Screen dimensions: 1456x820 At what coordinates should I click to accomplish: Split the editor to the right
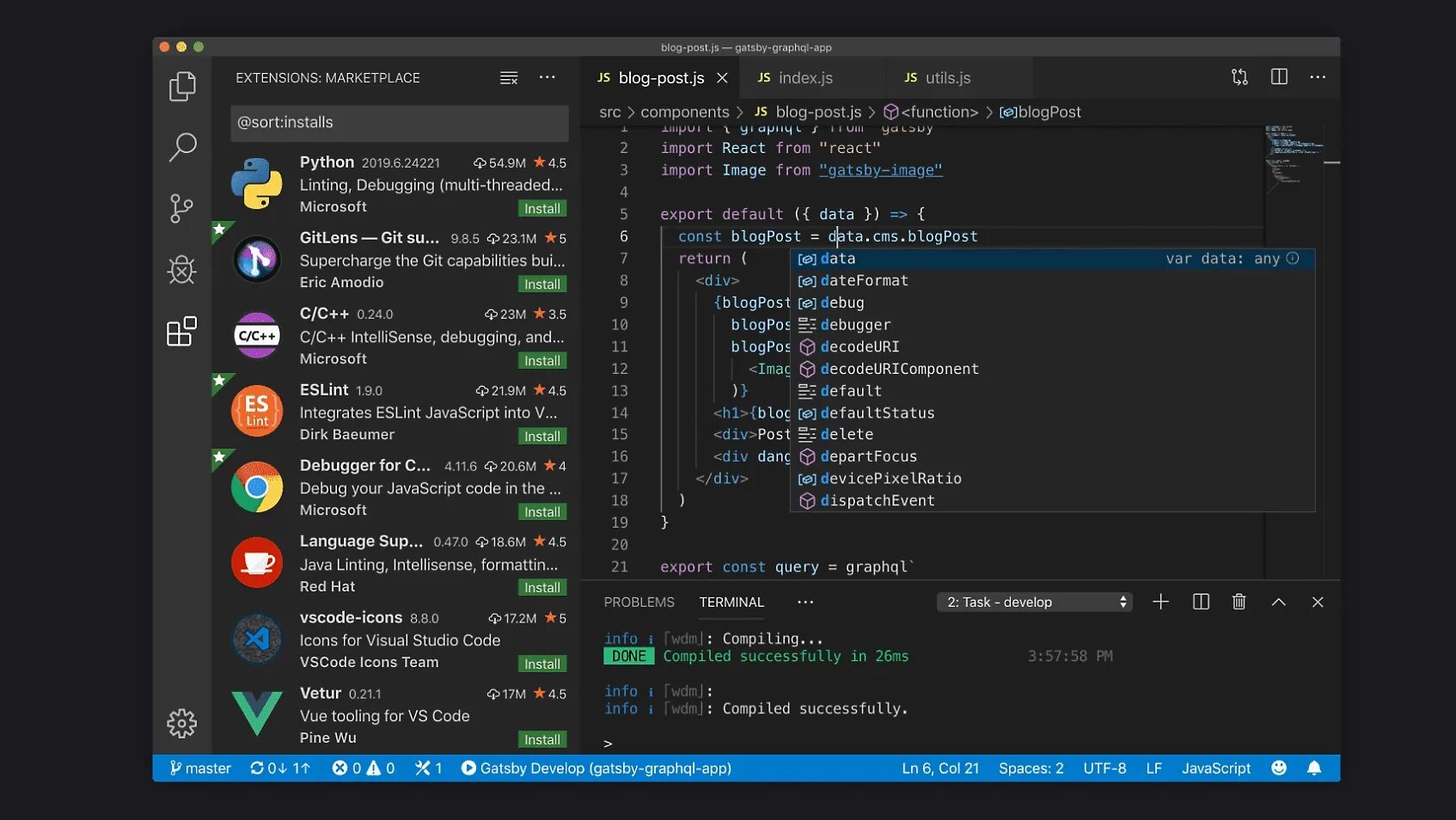click(x=1279, y=77)
